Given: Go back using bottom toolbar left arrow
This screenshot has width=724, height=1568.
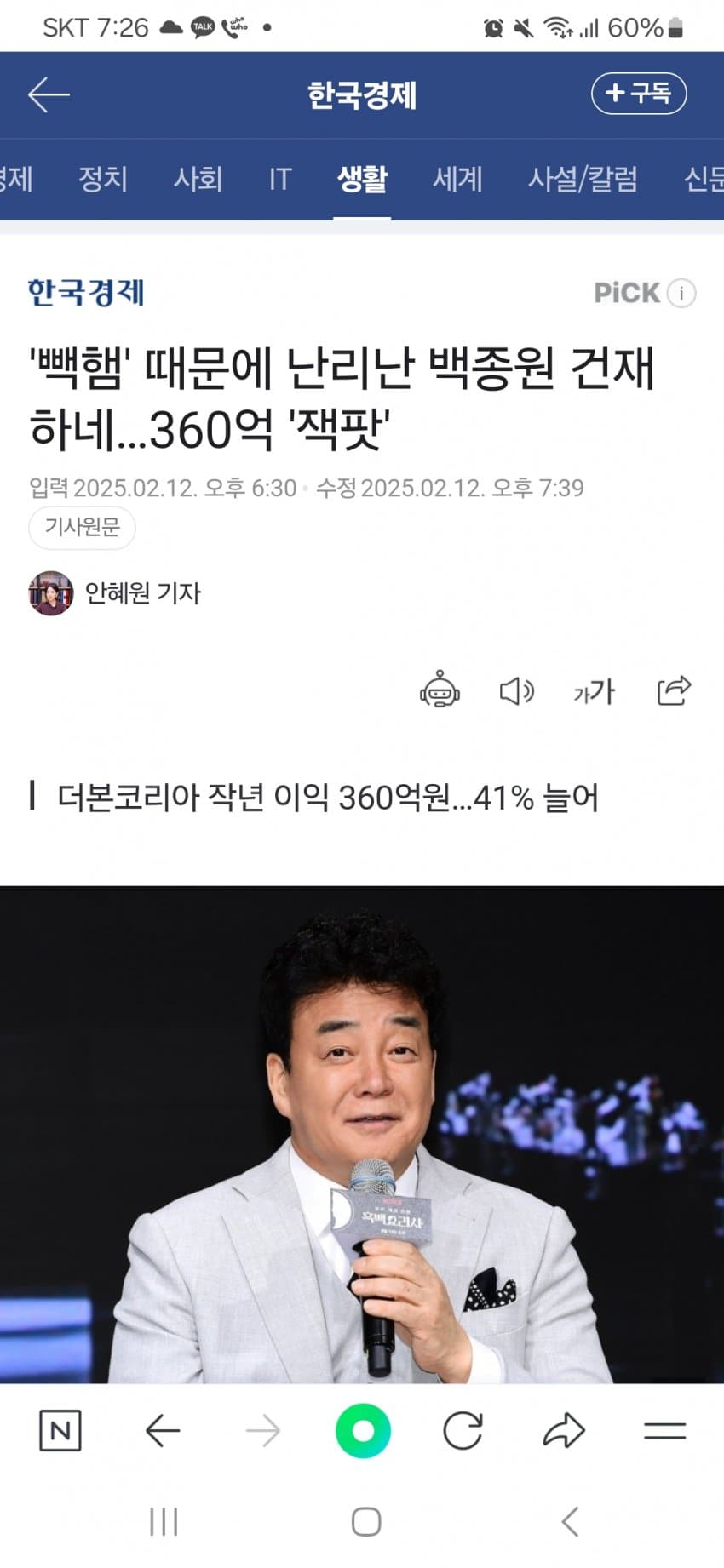Looking at the screenshot, I should [x=162, y=1431].
